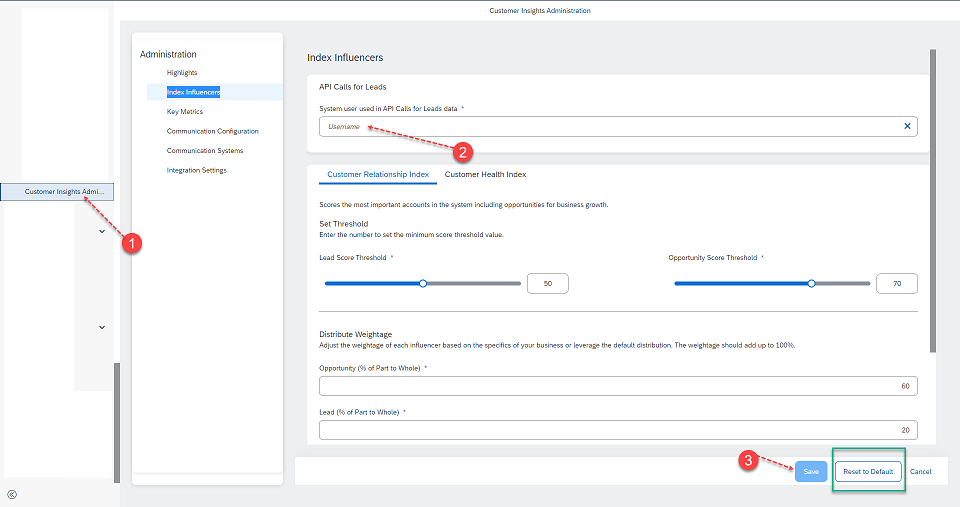
Task: Switch to Customer Health Index tab
Action: click(486, 175)
